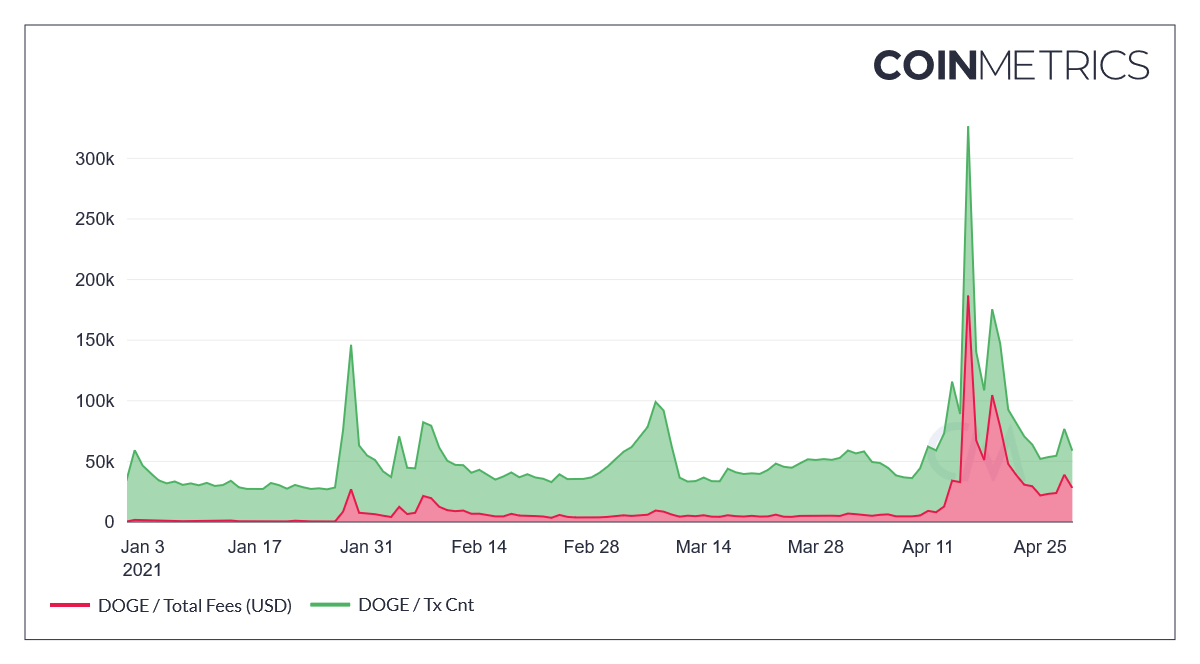This screenshot has height=664, width=1200.
Task: Click the Jan 3 x-axis date label
Action: (x=142, y=547)
